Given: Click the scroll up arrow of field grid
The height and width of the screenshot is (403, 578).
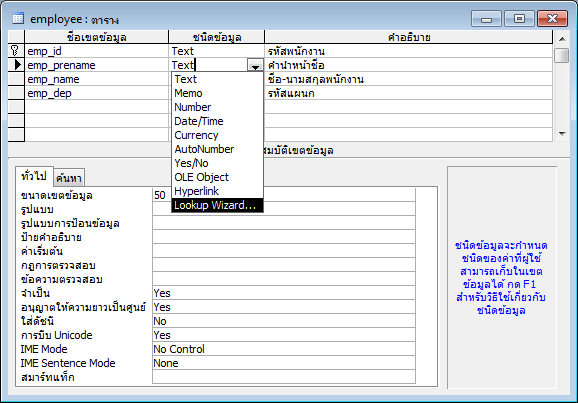Looking at the screenshot, I should pyautogui.click(x=562, y=39).
